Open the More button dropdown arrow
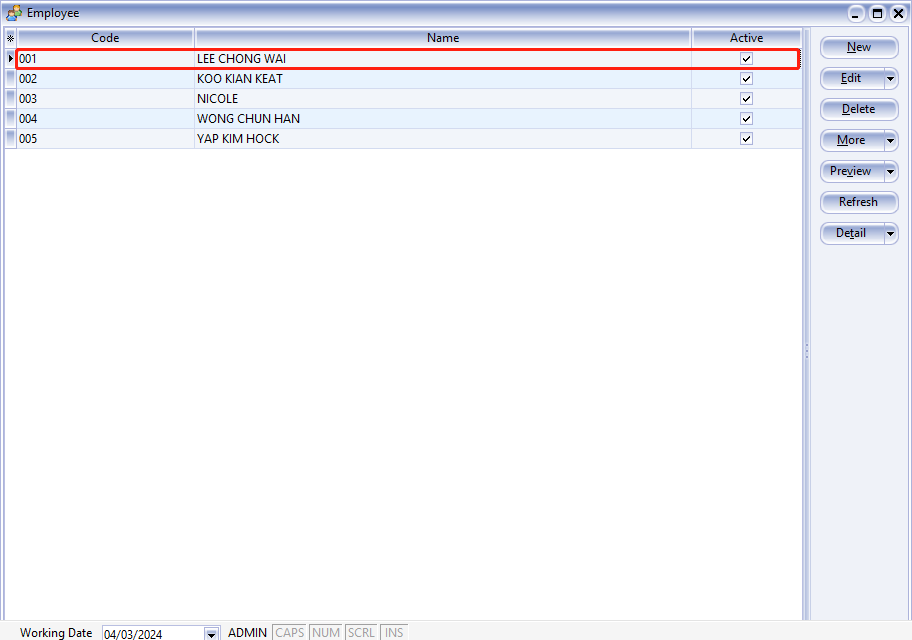Image resolution: width=912 pixels, height=640 pixels. click(x=890, y=140)
